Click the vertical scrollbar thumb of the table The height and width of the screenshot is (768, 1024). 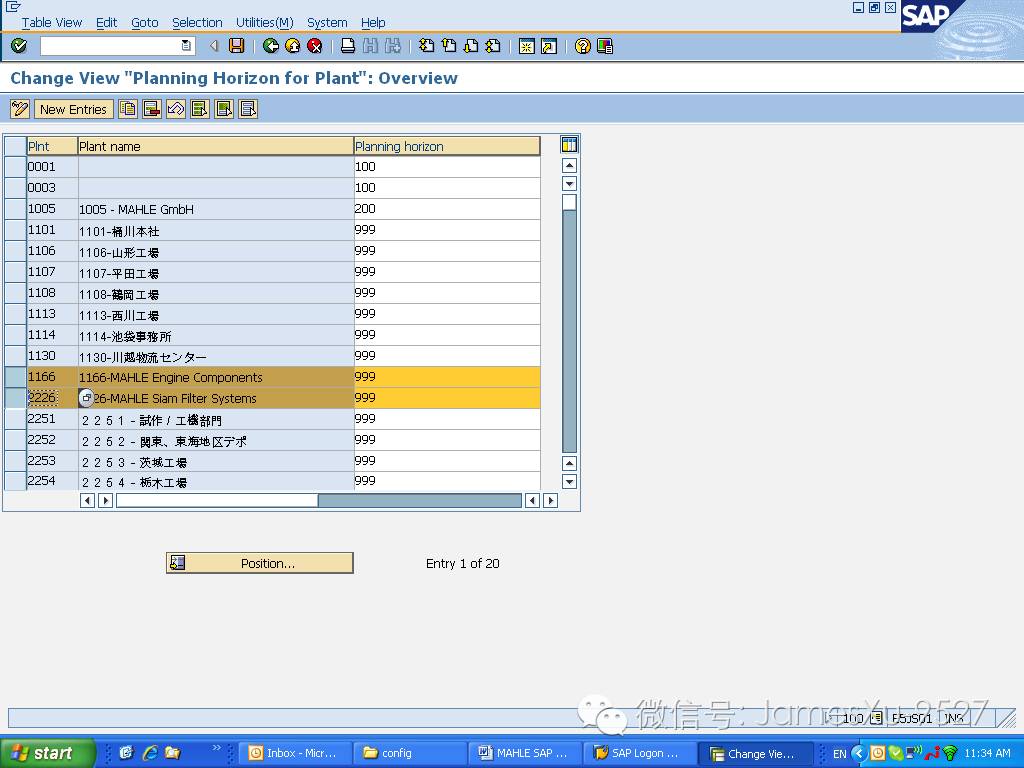tap(569, 202)
